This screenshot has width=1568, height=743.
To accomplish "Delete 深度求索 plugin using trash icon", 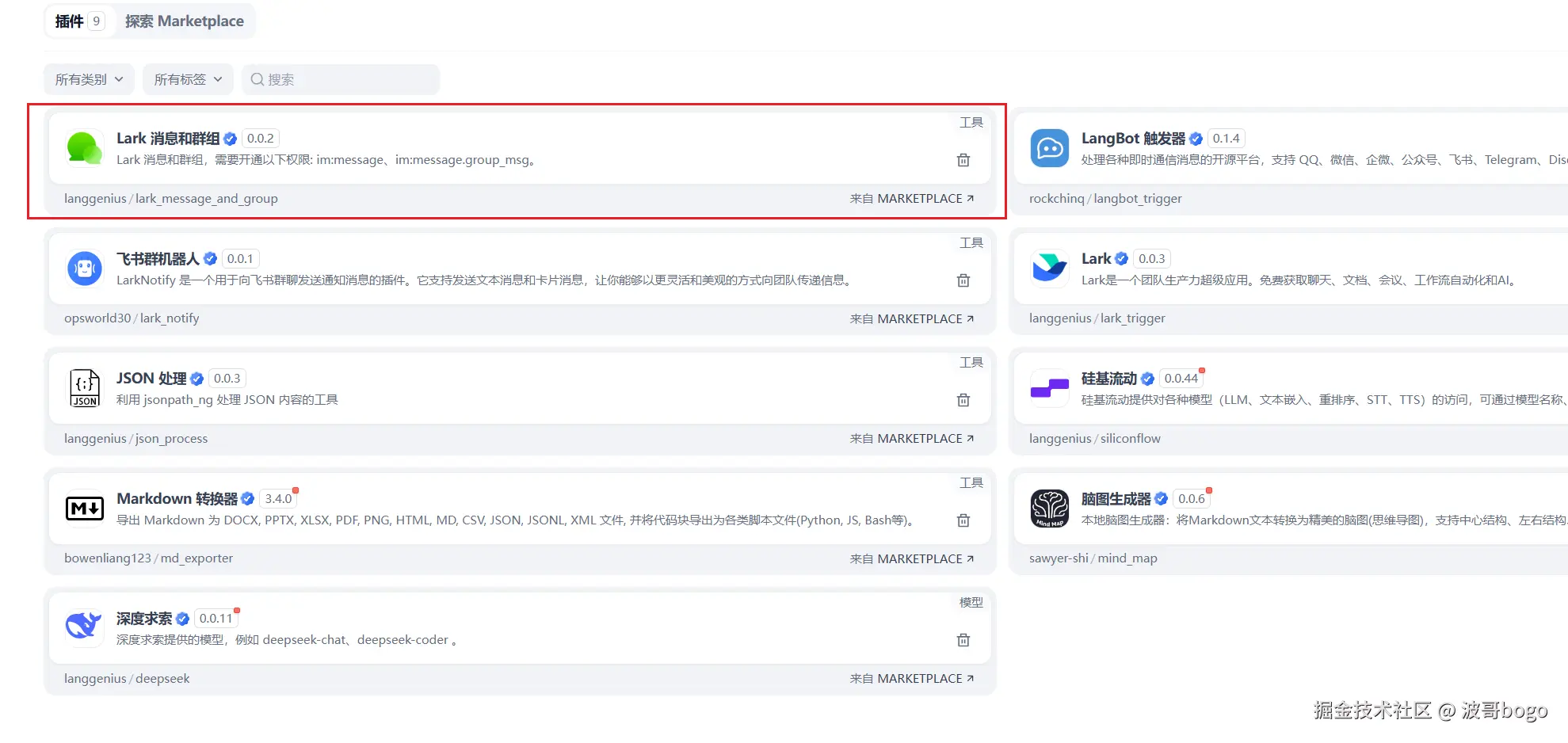I will click(x=963, y=640).
